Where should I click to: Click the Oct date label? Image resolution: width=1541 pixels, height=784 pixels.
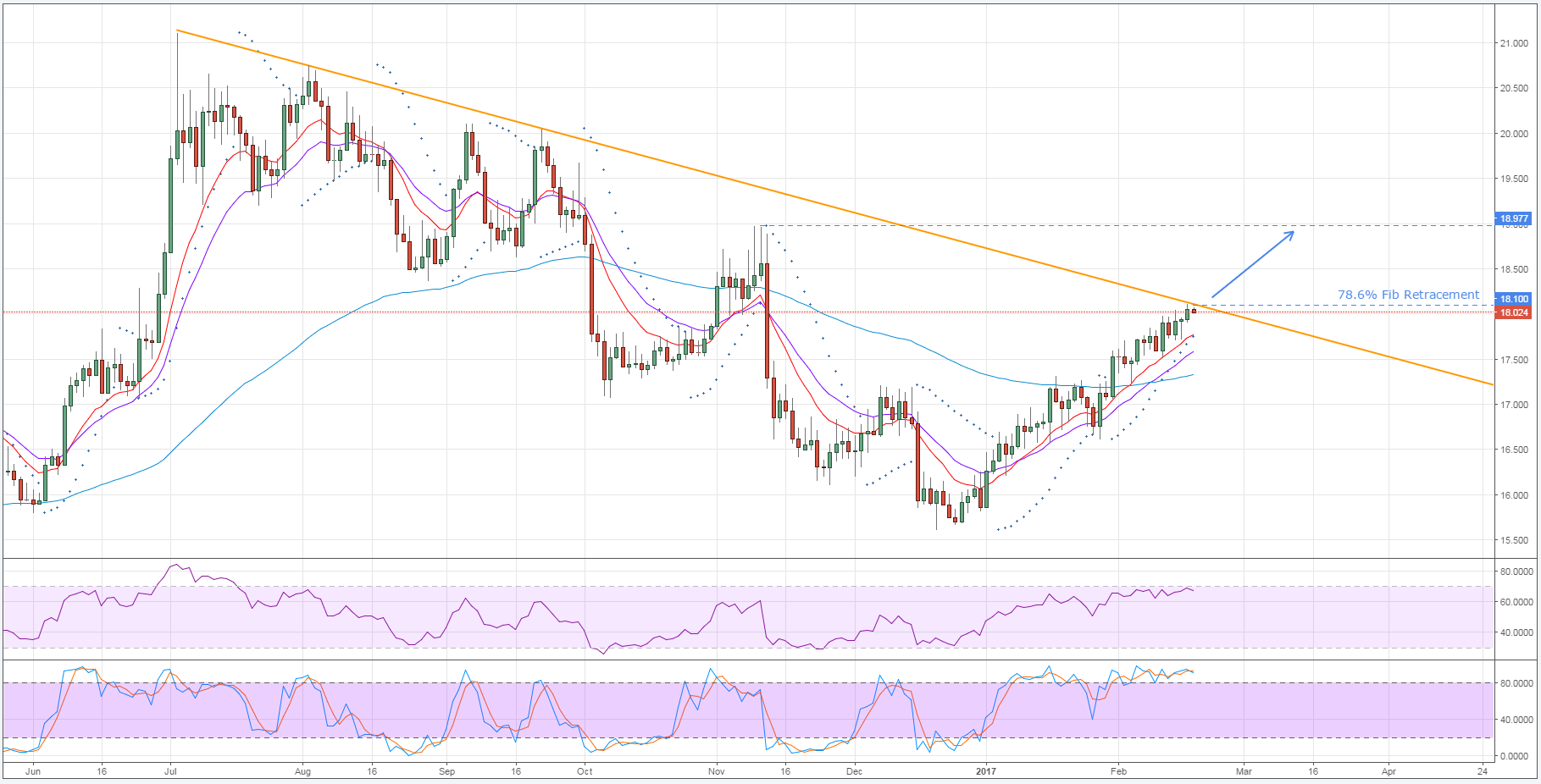click(x=584, y=771)
